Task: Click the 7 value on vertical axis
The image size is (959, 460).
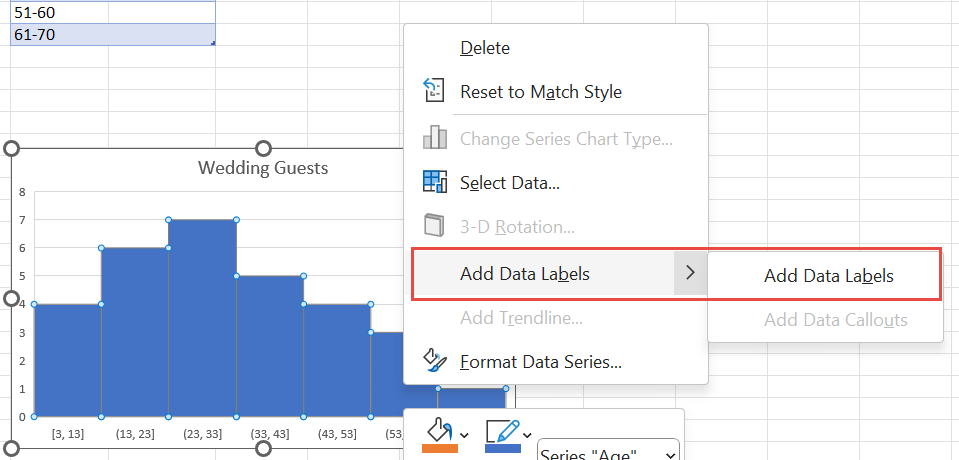Action: 22,220
